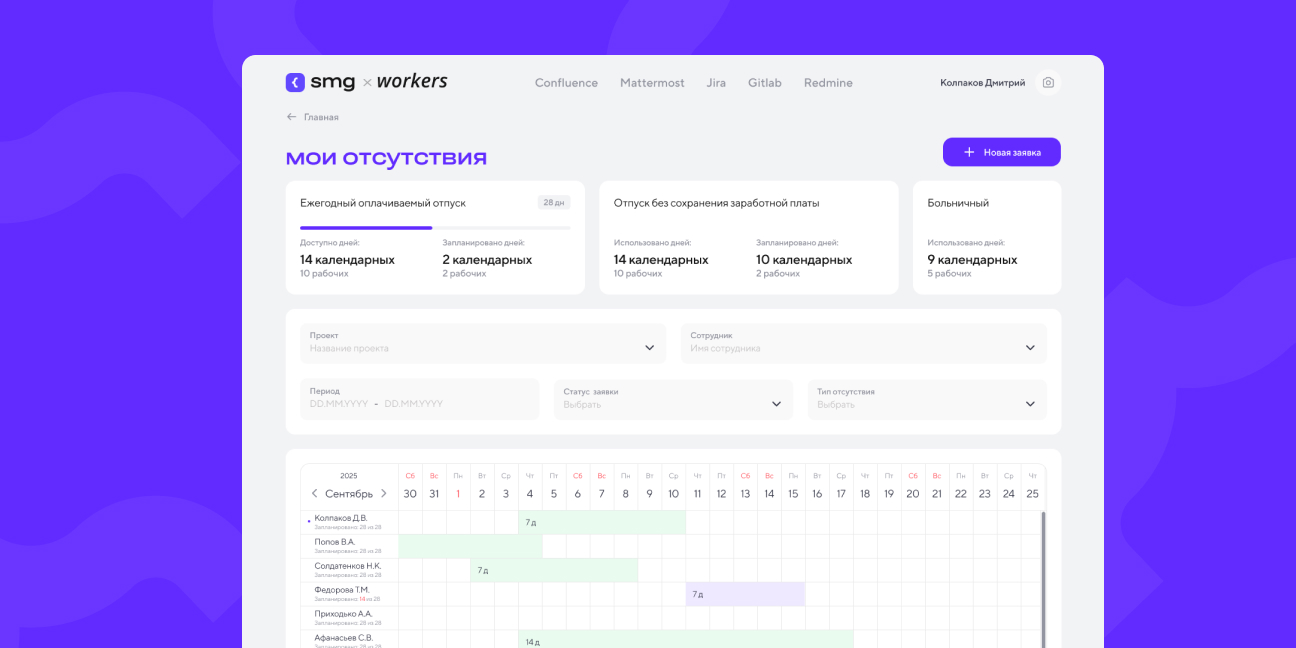Open the Jira link
The image size is (1296, 648).
pyautogui.click(x=716, y=83)
